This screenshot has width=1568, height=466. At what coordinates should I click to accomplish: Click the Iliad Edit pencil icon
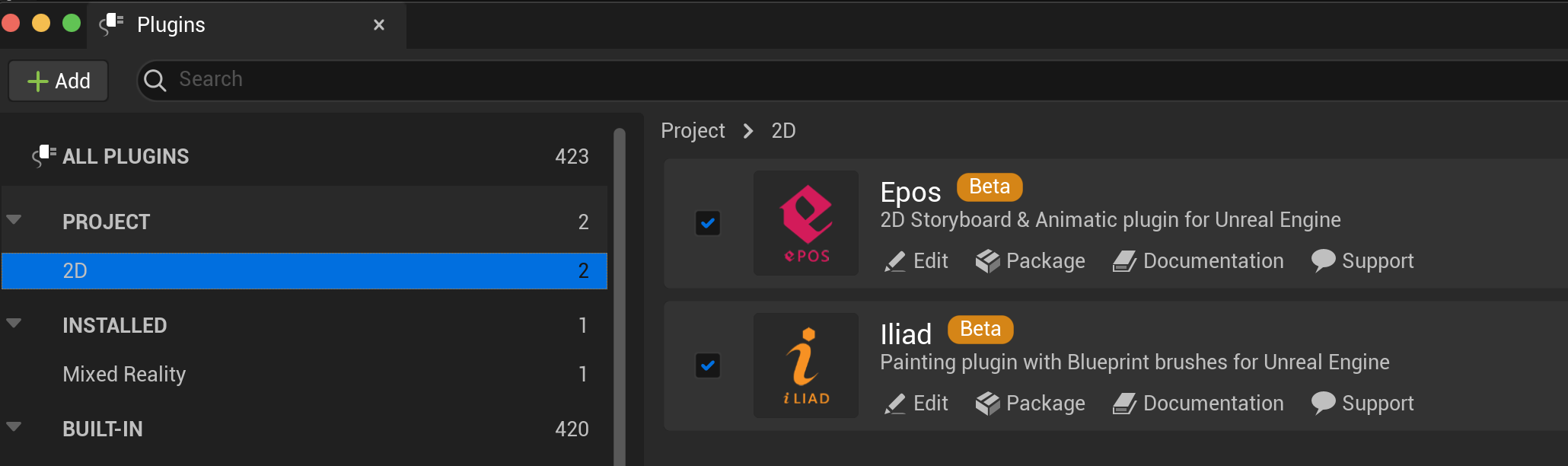pyautogui.click(x=895, y=404)
